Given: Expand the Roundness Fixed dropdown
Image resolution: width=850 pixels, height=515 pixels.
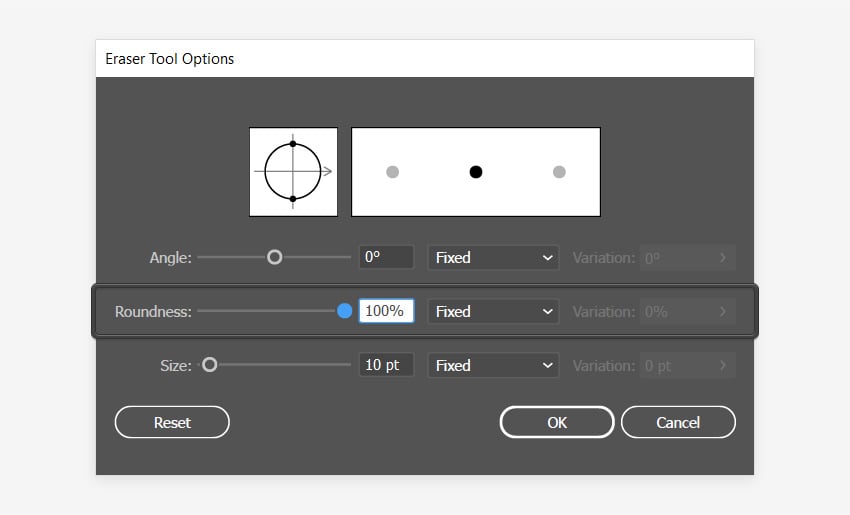Looking at the screenshot, I should tap(494, 311).
